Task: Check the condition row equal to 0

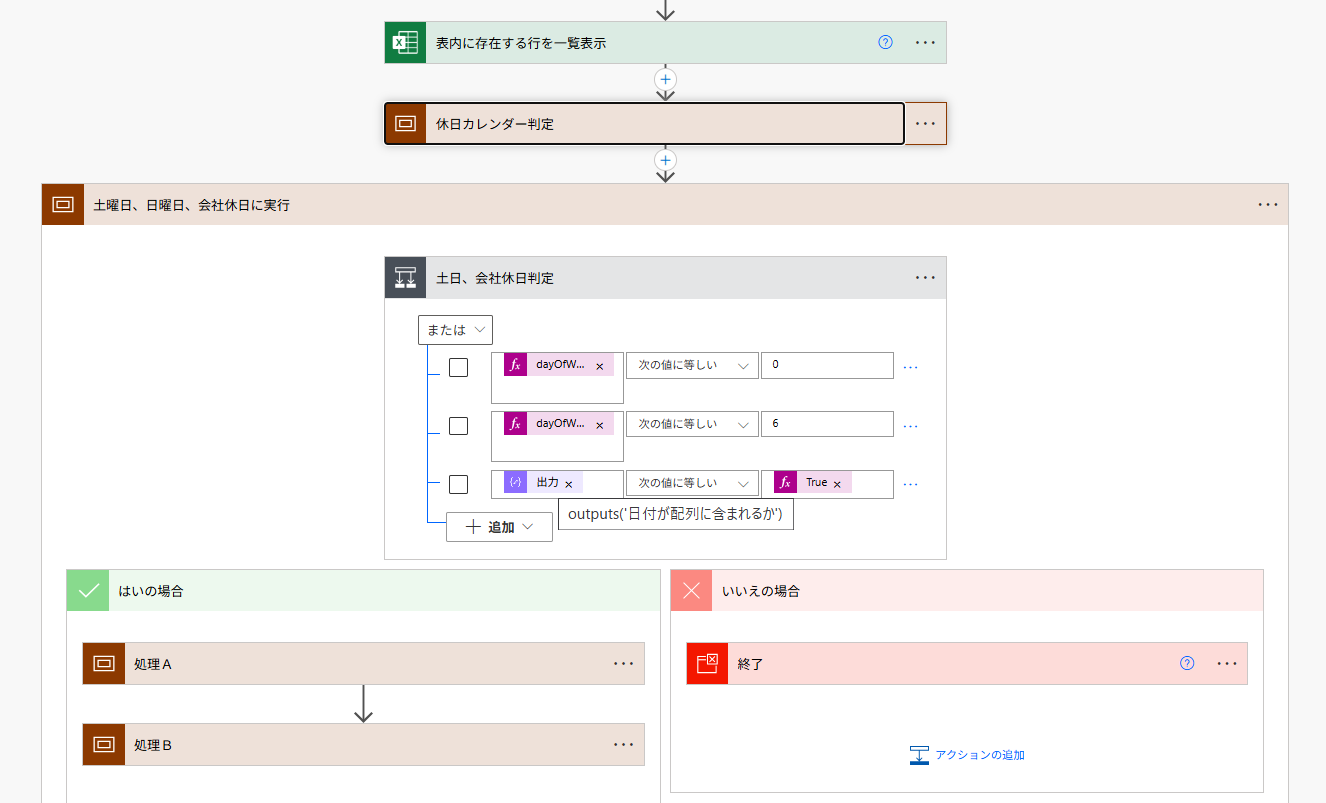Action: [458, 367]
